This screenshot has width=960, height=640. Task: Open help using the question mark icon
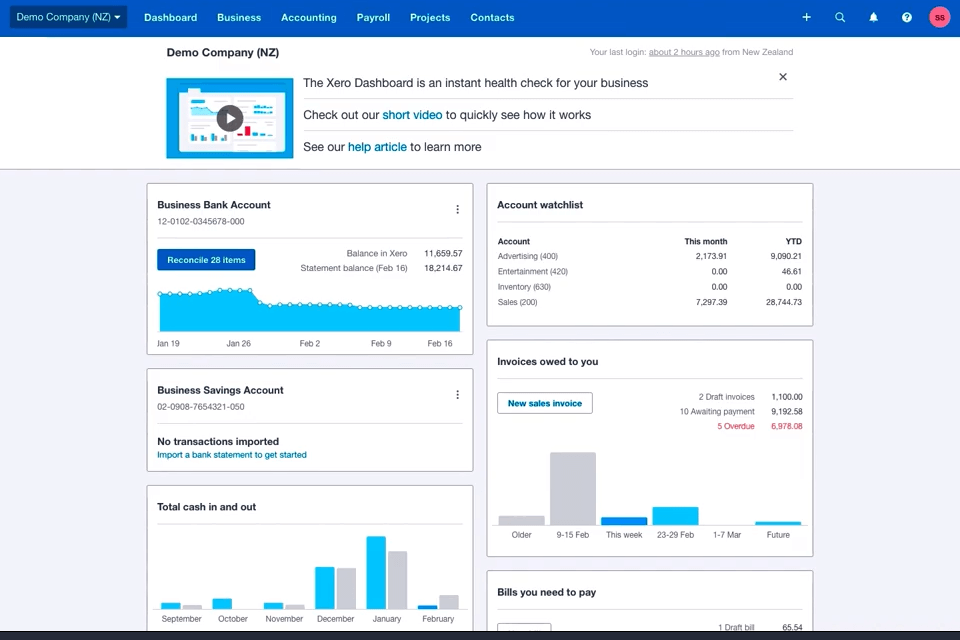click(906, 17)
